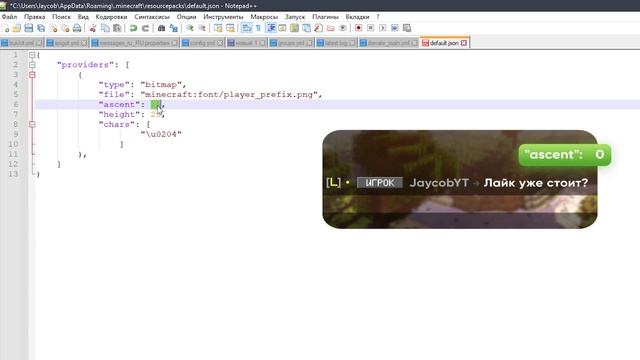
Task: Open a file with the folder toolbar icon
Action: click(x=17, y=28)
